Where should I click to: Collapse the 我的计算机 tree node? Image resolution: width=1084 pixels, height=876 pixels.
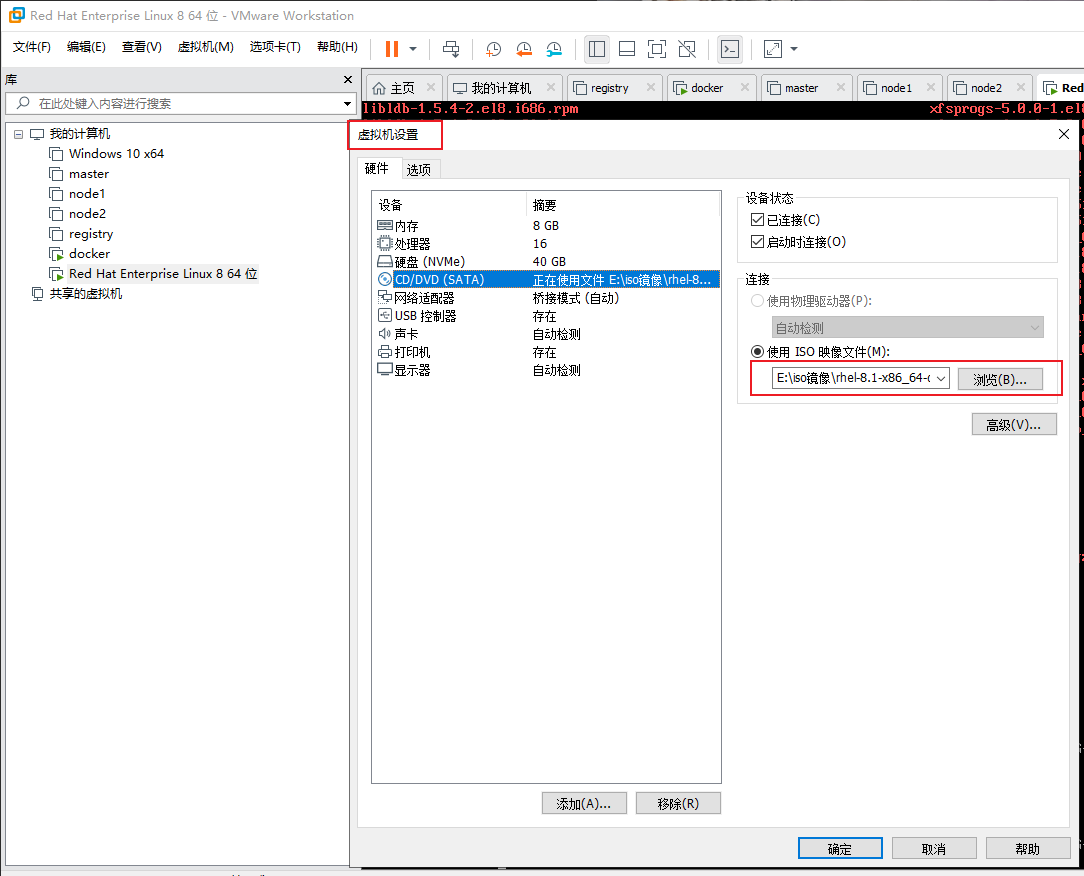pos(18,133)
